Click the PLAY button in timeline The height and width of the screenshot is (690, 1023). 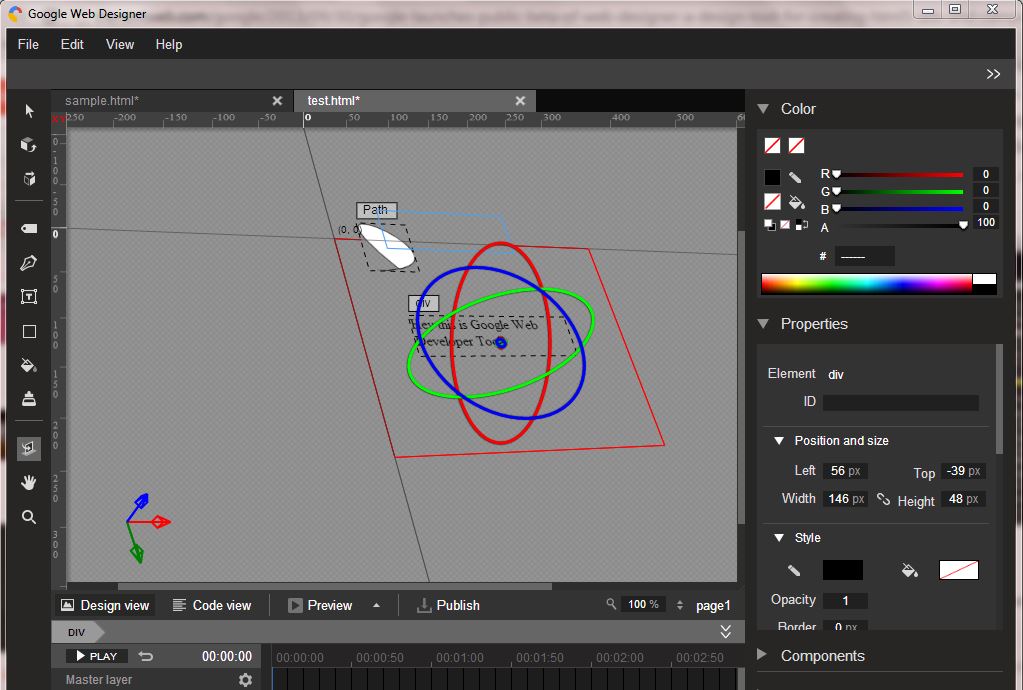click(x=97, y=656)
